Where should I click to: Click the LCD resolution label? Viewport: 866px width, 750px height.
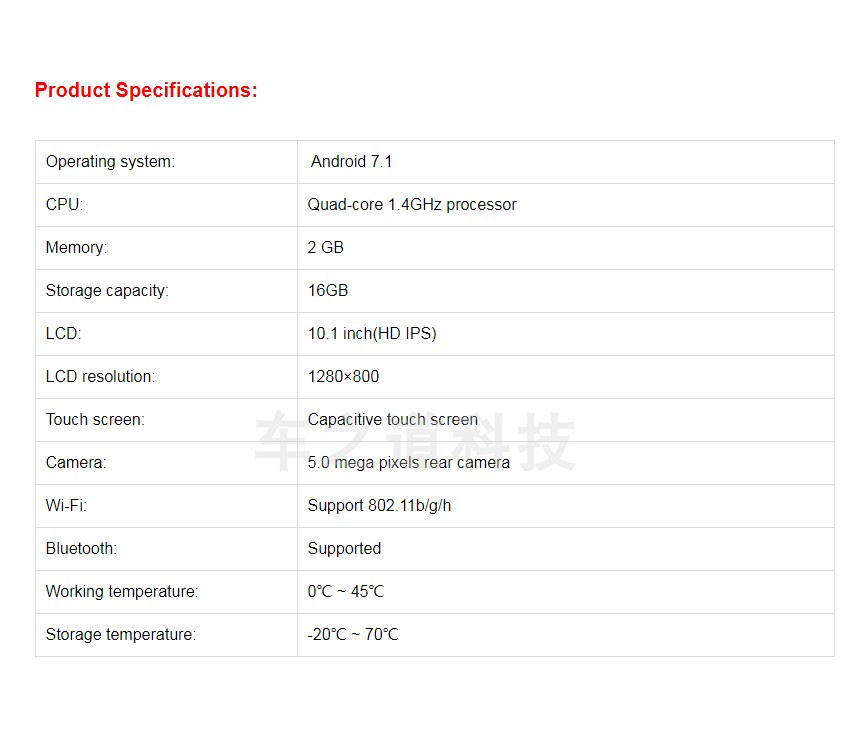tap(100, 376)
